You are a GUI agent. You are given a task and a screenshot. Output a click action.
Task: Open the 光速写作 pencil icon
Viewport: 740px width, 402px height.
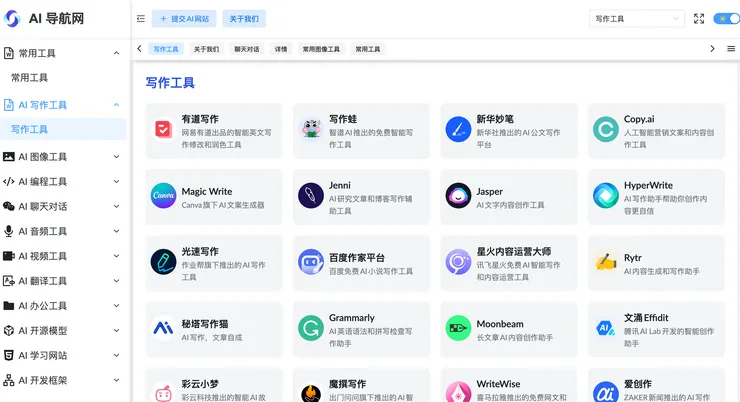163,262
